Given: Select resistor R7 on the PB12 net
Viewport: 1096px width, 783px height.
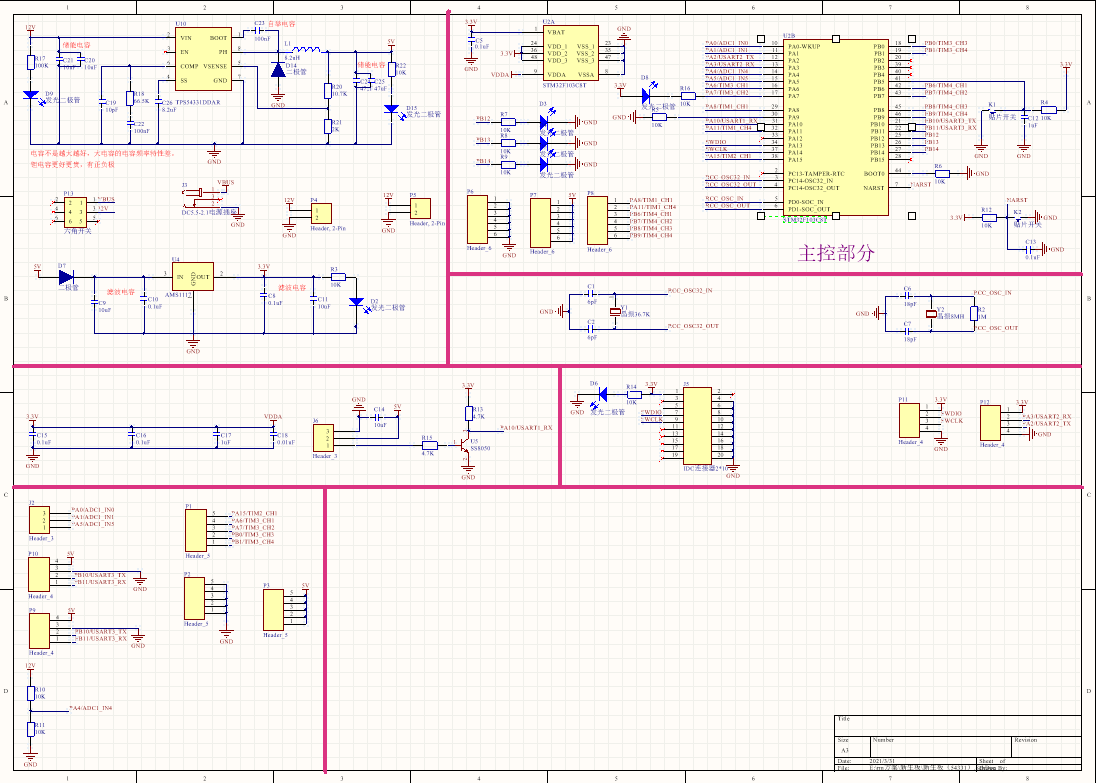Looking at the screenshot, I should coord(509,122).
